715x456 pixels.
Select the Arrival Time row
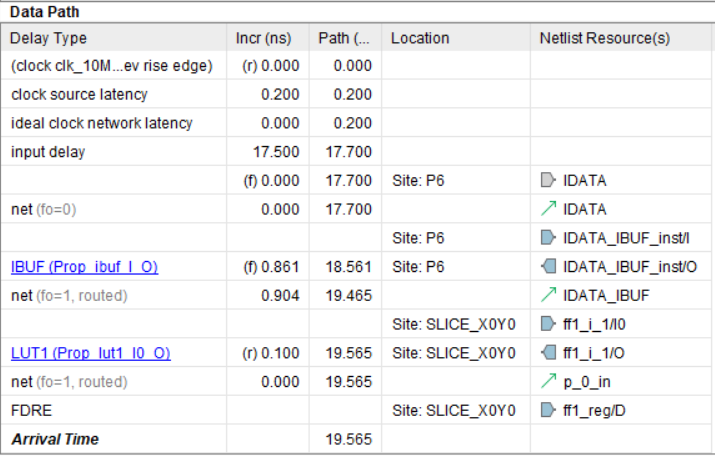point(55,439)
